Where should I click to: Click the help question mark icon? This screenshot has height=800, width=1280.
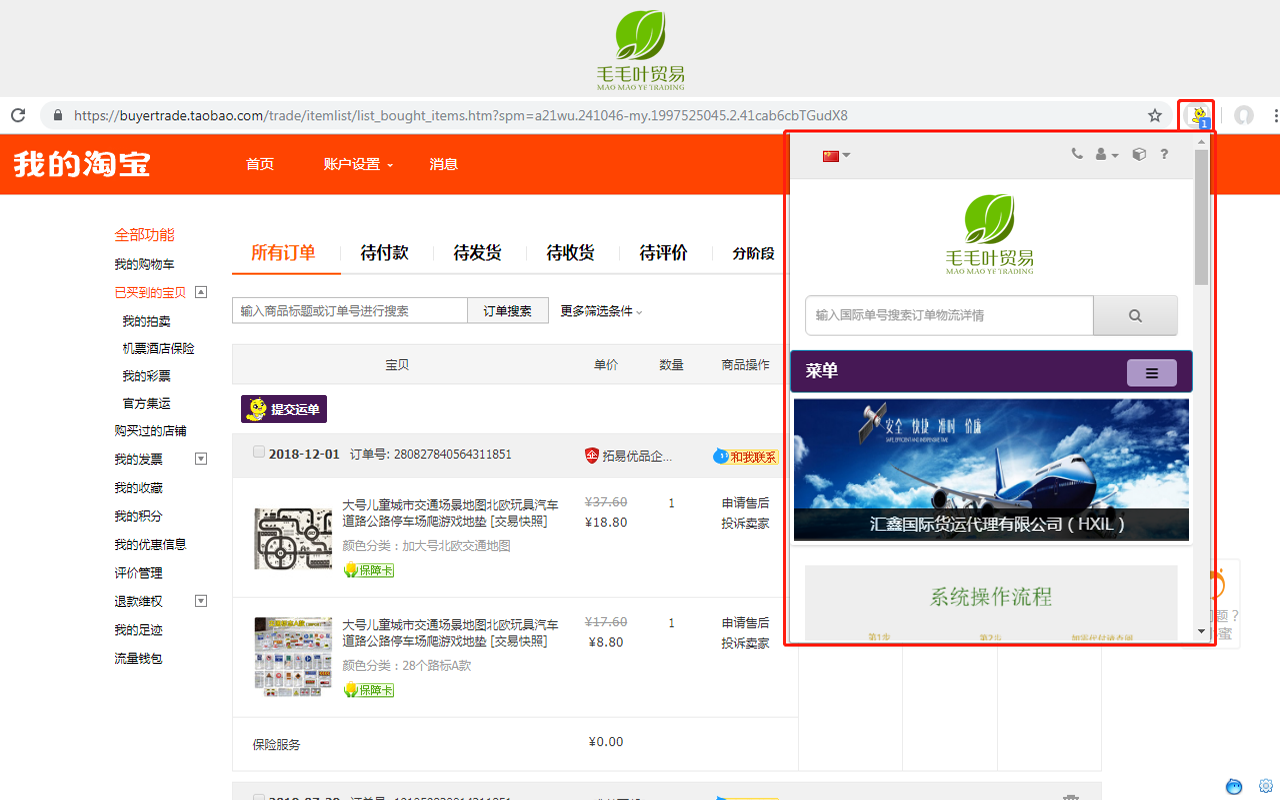point(1165,155)
